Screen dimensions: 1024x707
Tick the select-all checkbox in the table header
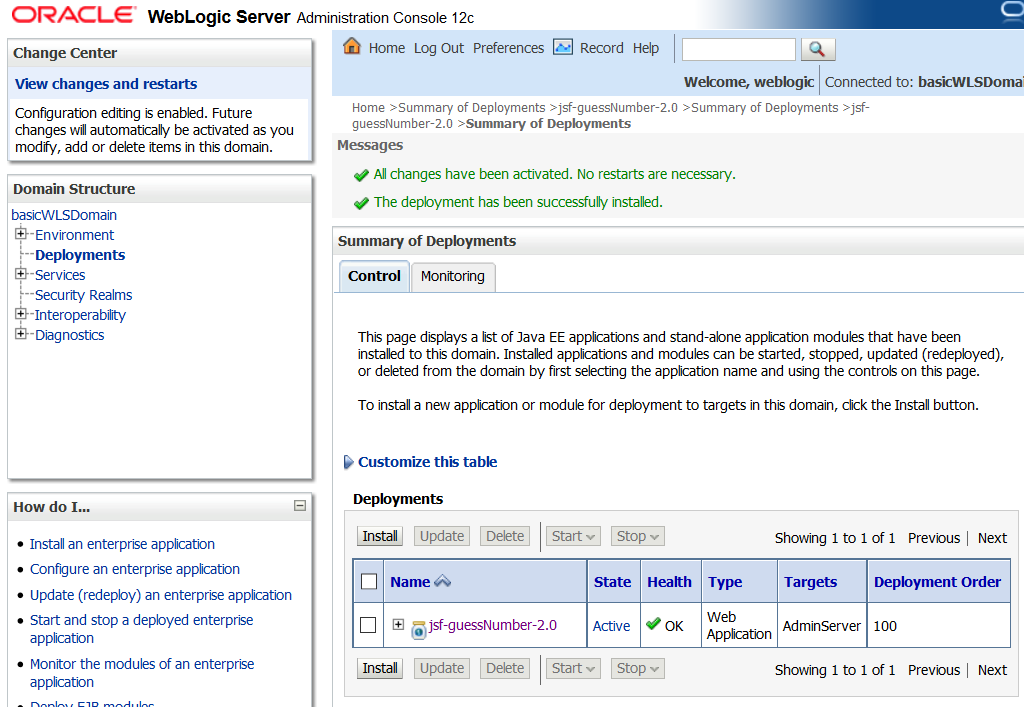(x=369, y=581)
